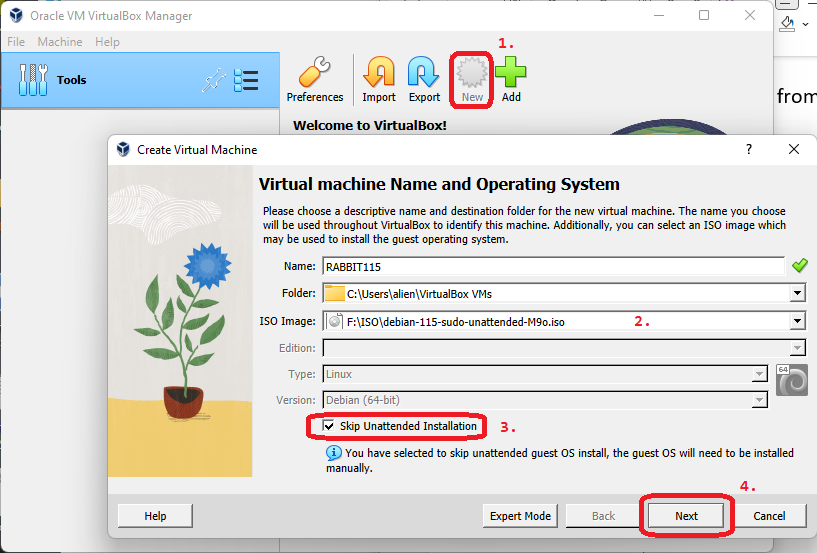Click the Back button
The width and height of the screenshot is (817, 553).
point(603,516)
